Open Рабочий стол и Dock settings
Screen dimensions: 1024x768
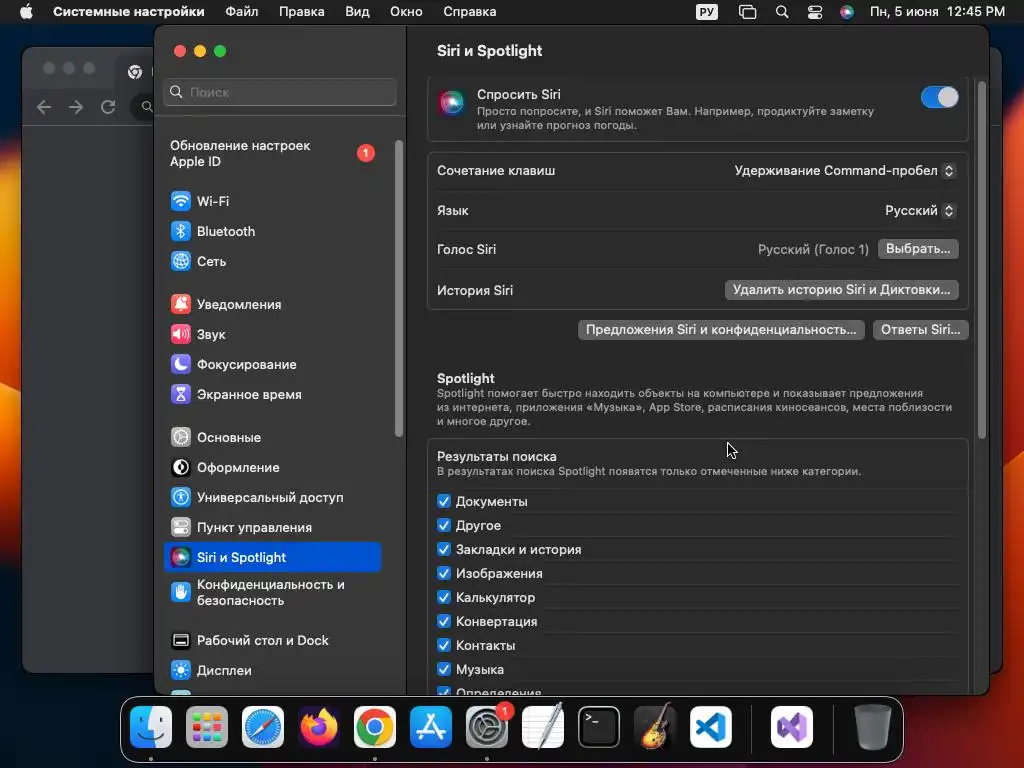pyautogui.click(x=272, y=641)
